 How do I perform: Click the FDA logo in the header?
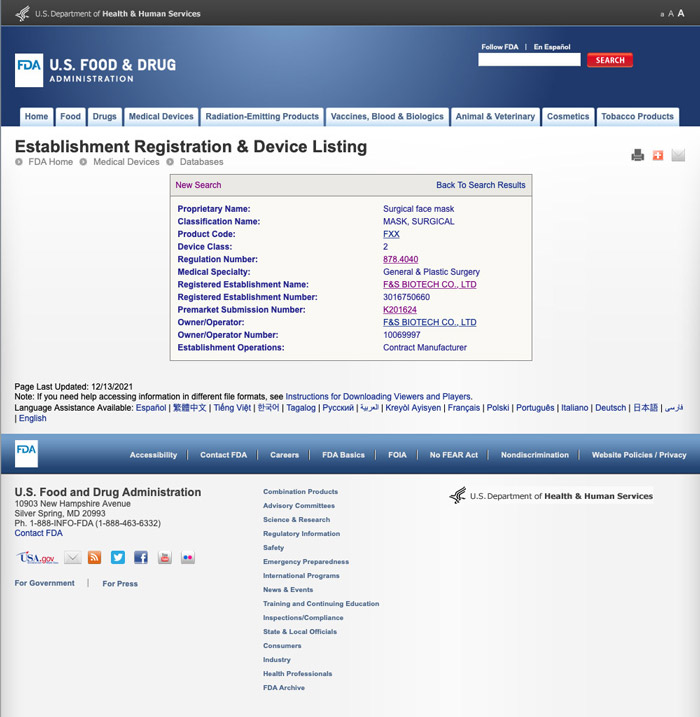[x=29, y=70]
